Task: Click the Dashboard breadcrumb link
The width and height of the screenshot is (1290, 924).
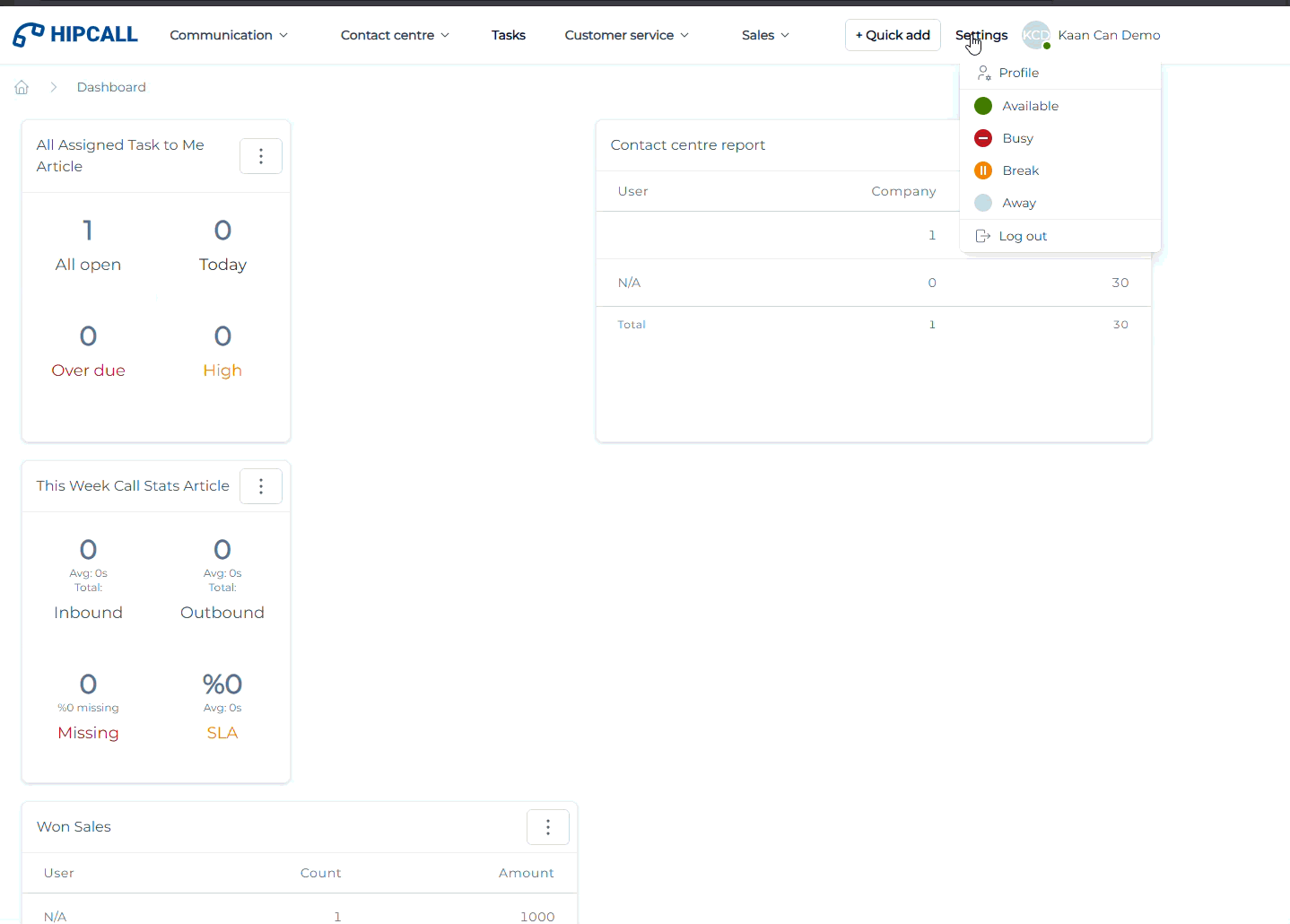Action: 111,87
